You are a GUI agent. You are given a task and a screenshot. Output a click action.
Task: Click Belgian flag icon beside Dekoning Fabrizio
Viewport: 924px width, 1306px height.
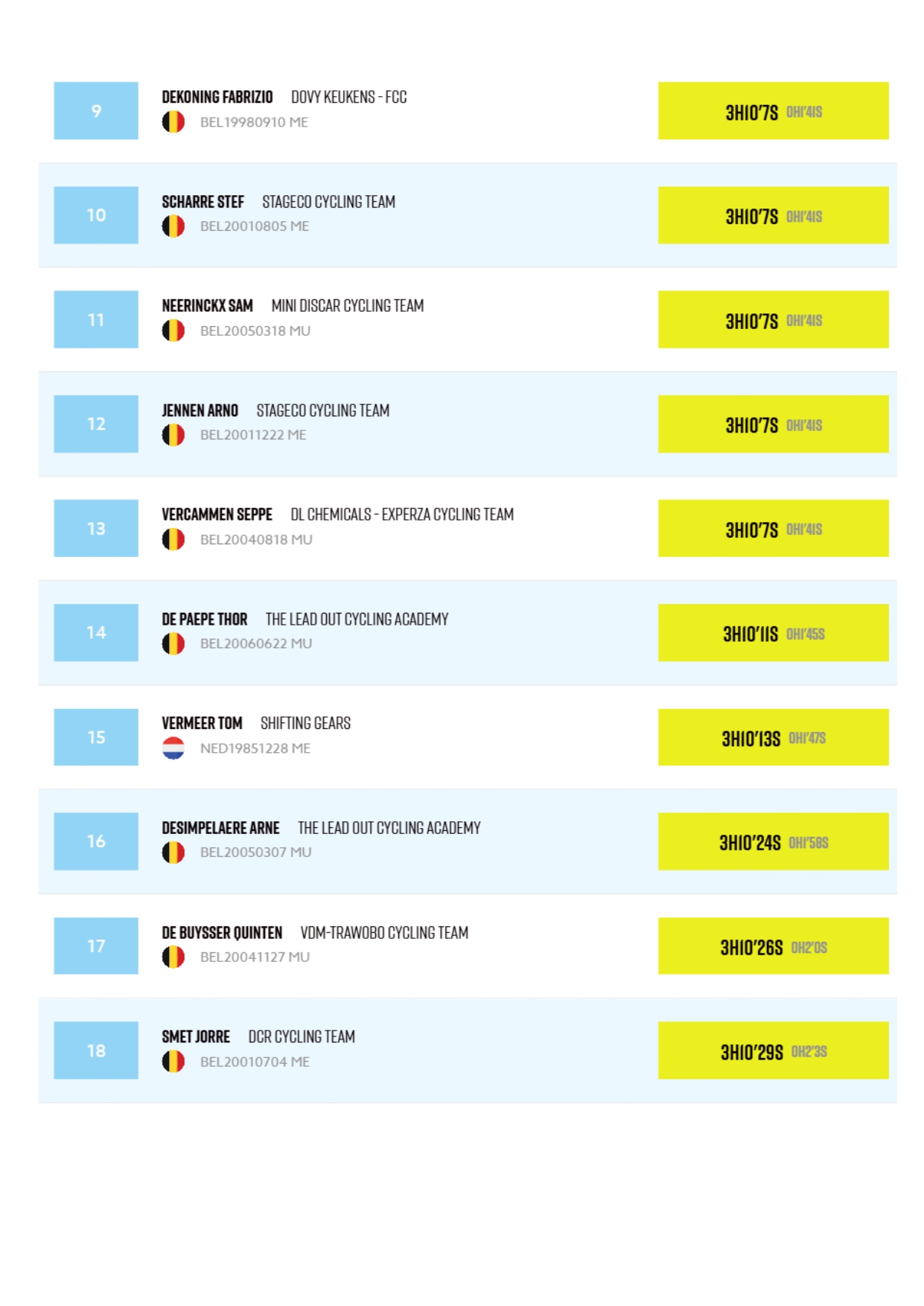[173, 122]
